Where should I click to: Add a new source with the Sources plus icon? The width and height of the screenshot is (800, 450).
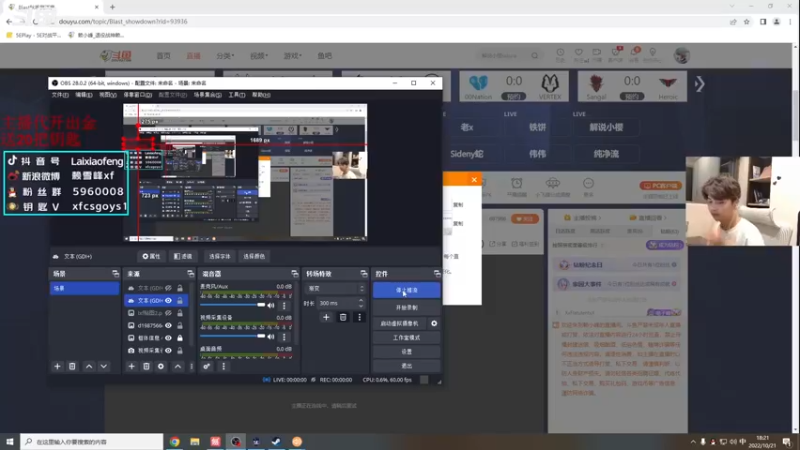[131, 366]
